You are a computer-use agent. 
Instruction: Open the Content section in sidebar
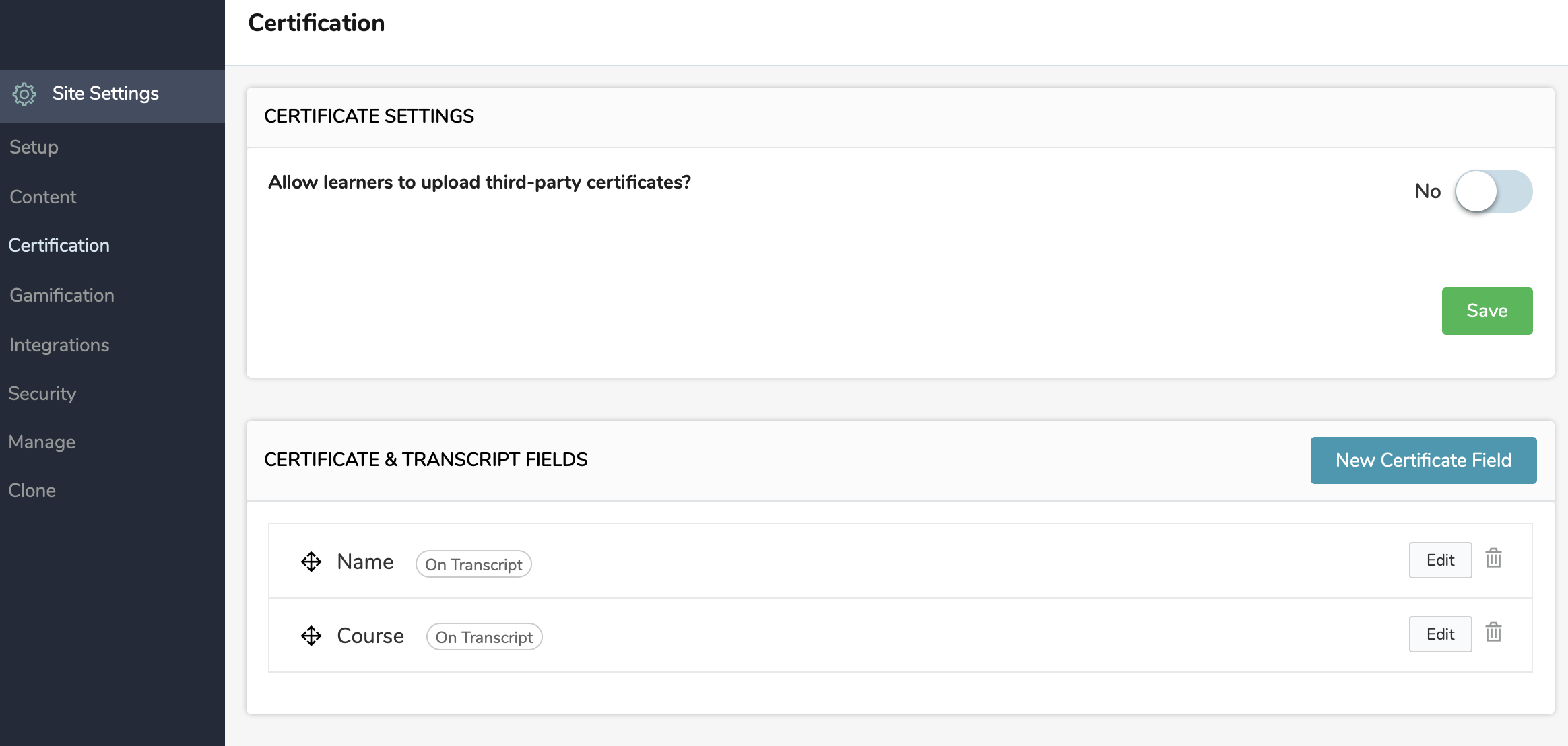(43, 197)
